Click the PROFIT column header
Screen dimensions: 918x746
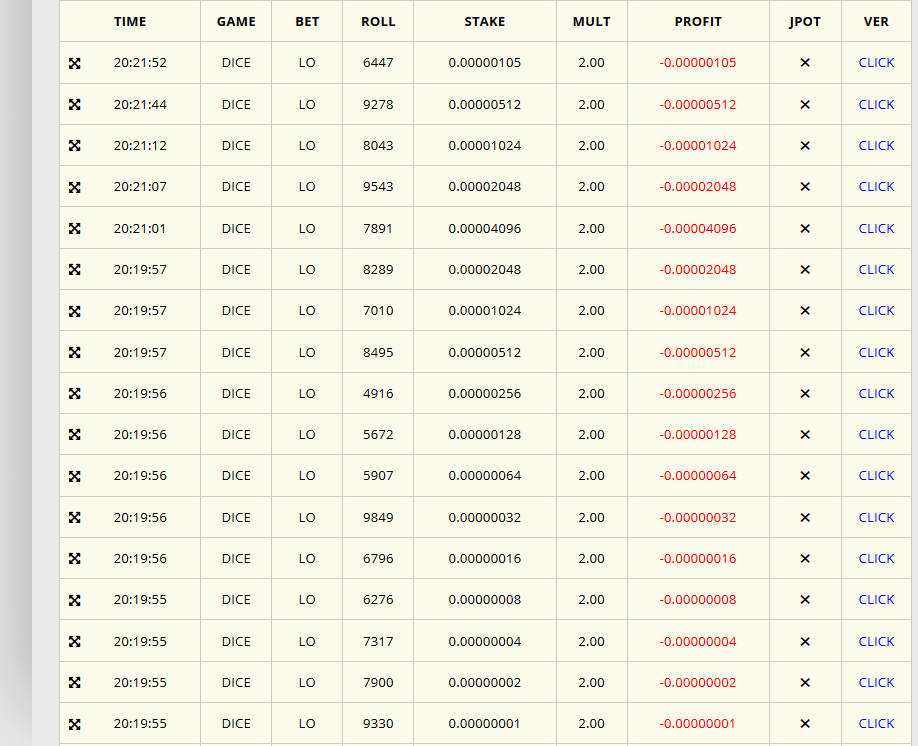point(698,22)
